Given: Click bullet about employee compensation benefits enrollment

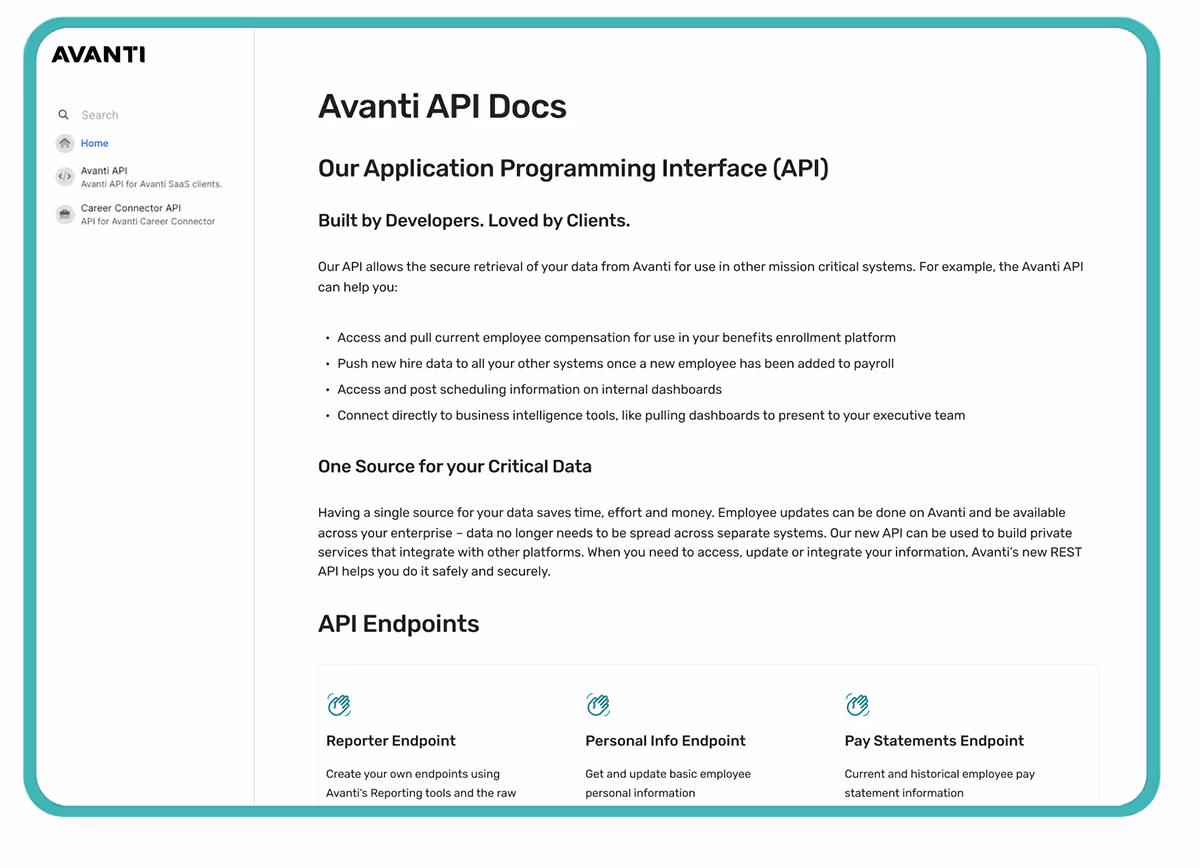Looking at the screenshot, I should pyautogui.click(x=616, y=338).
